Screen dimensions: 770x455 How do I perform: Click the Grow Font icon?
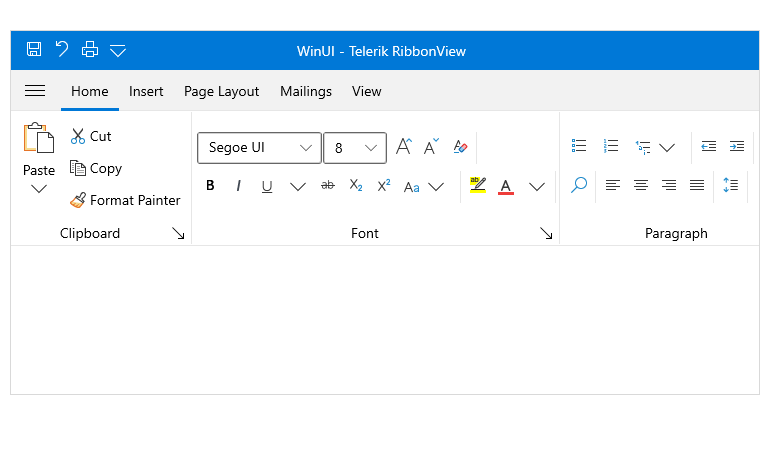coord(404,147)
